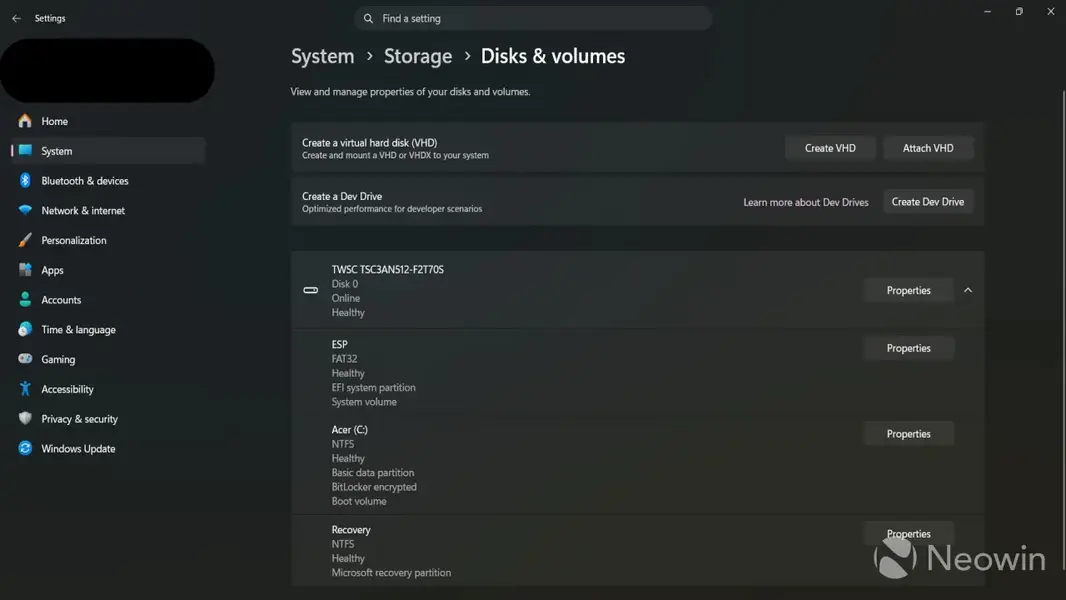Click Create VHD button

coord(830,148)
